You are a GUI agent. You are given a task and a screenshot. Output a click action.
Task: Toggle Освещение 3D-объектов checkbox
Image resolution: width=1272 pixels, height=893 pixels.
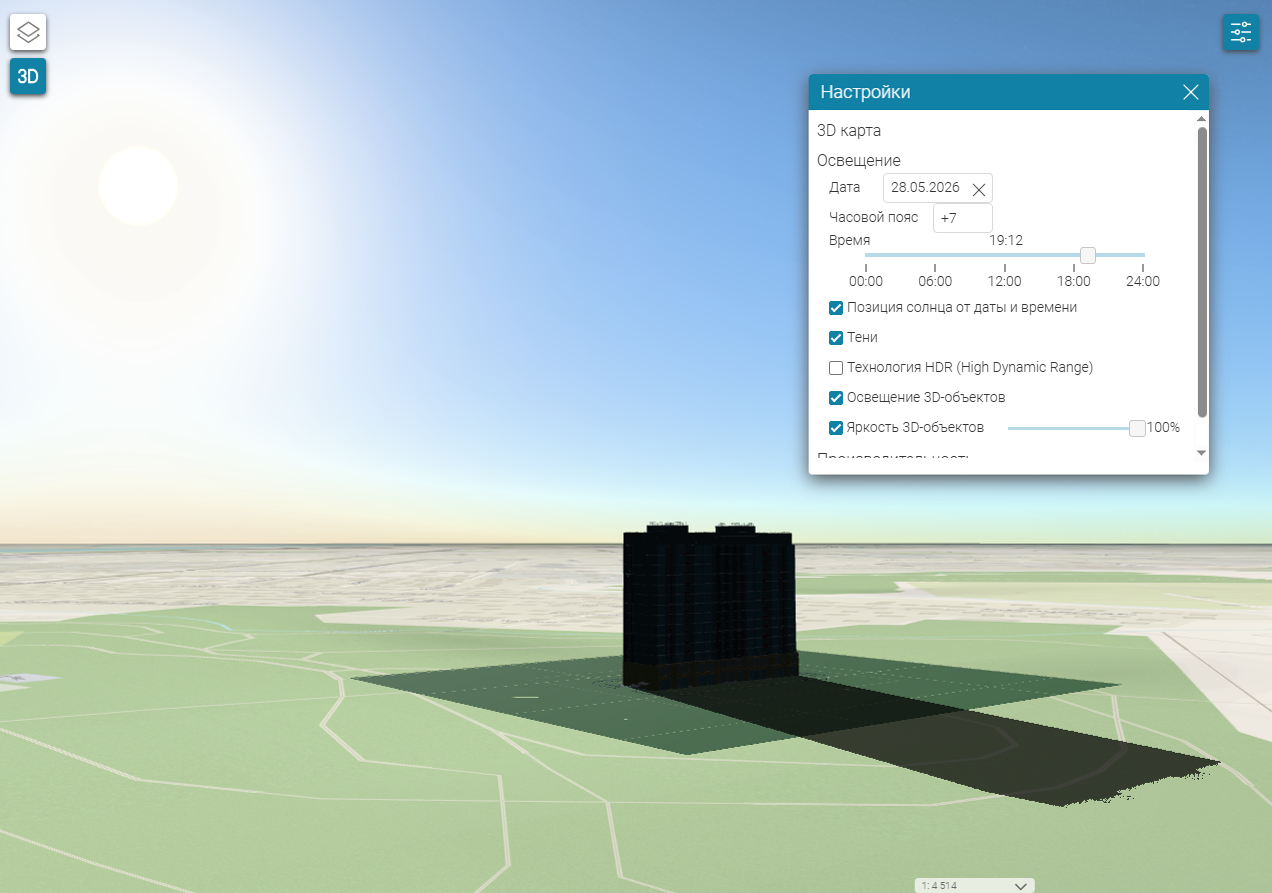click(836, 398)
